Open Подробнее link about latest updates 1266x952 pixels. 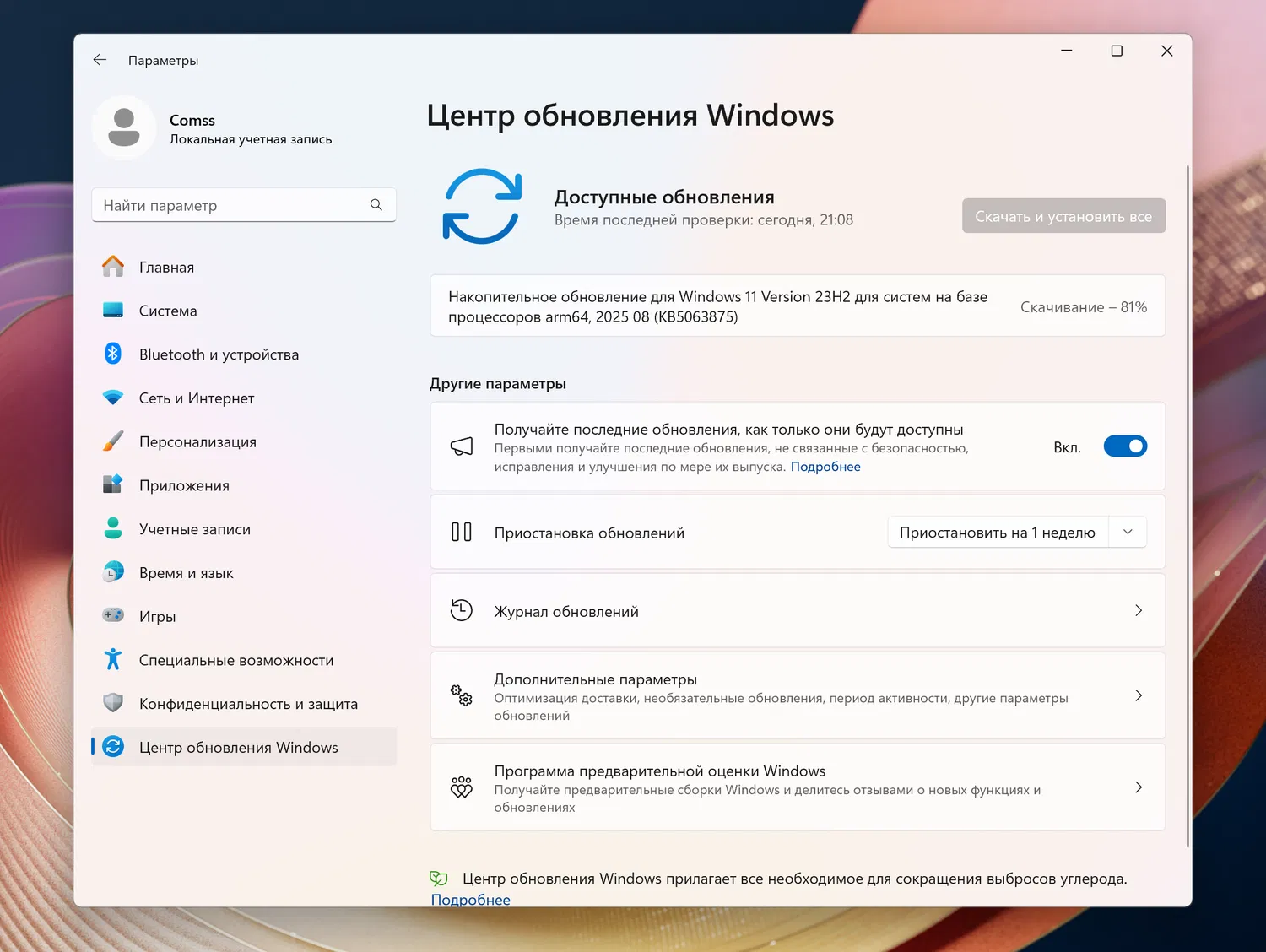point(825,467)
